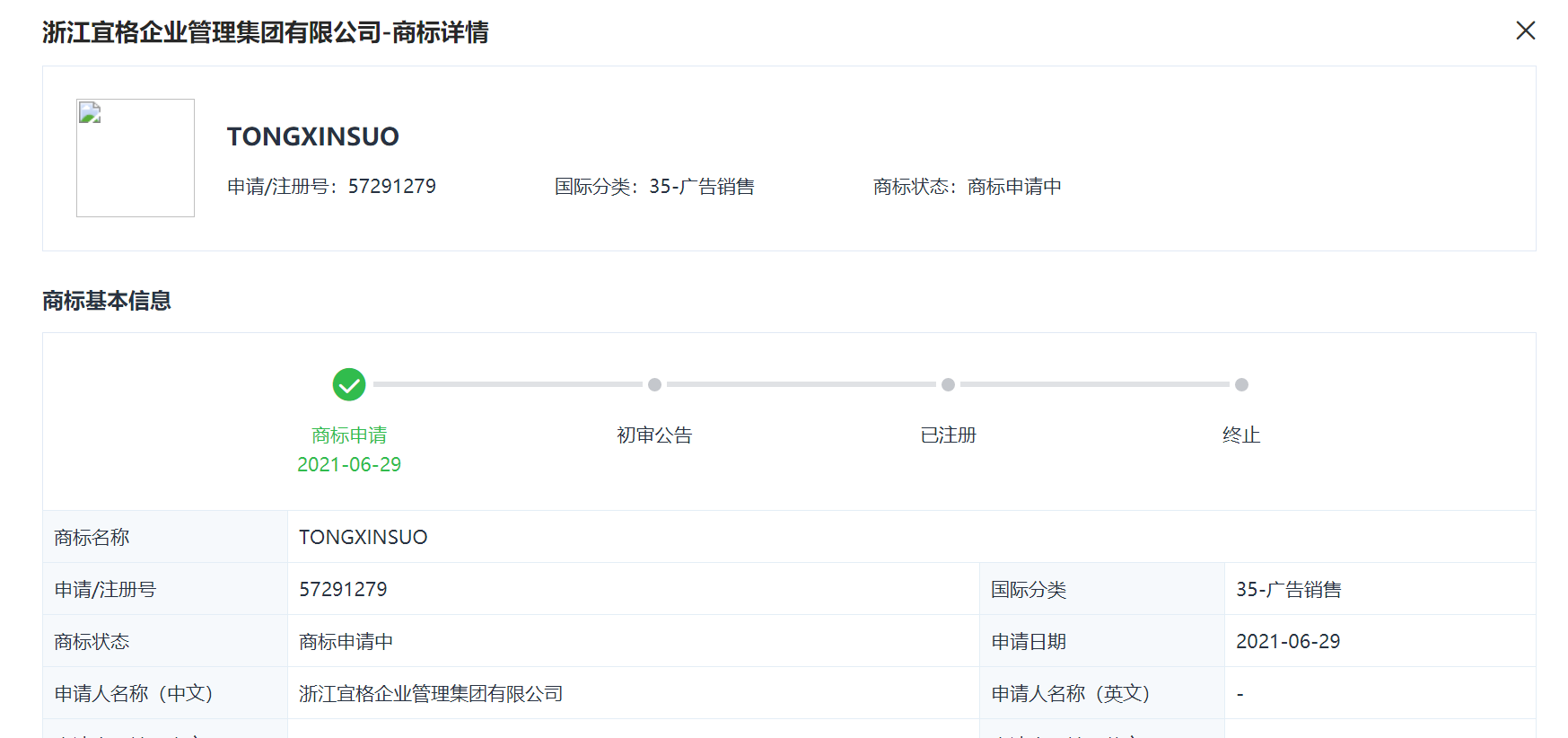Click the 浙江宜格企业管理集团有限公司 table cell
The image size is (1568, 738).
click(634, 693)
